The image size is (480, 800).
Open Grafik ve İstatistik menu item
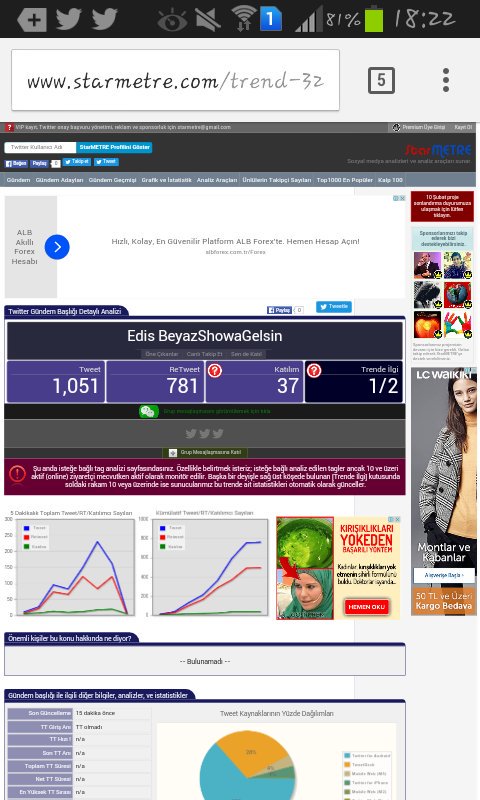pos(166,180)
